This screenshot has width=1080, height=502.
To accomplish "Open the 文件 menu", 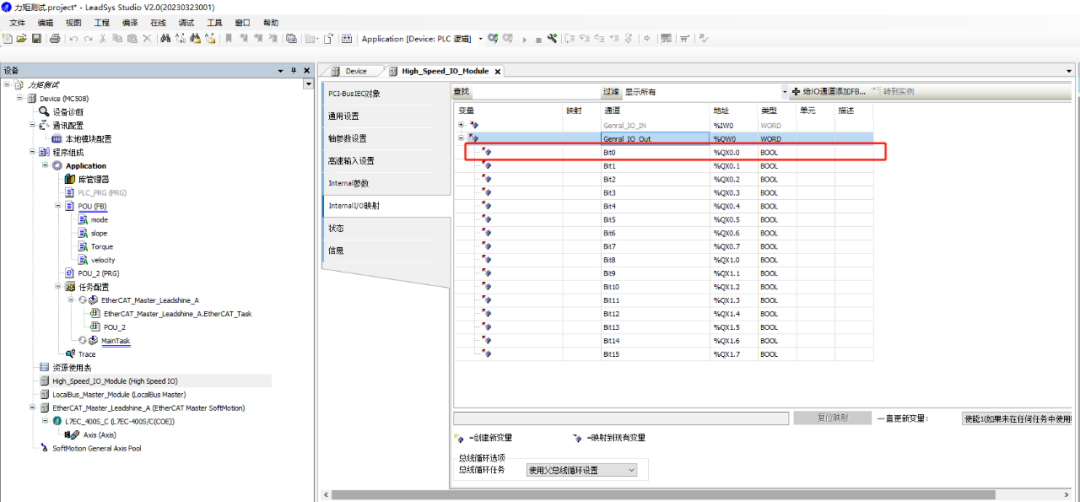I will (x=17, y=23).
